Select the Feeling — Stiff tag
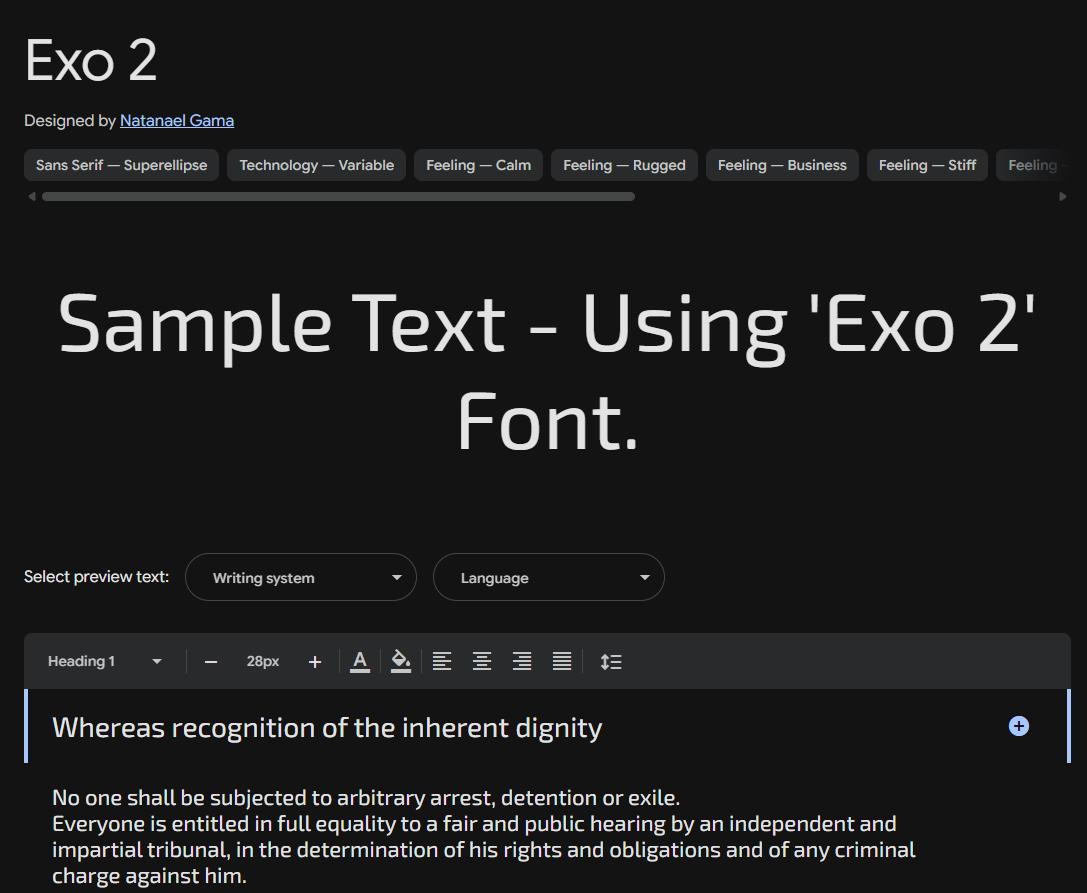 pos(927,165)
